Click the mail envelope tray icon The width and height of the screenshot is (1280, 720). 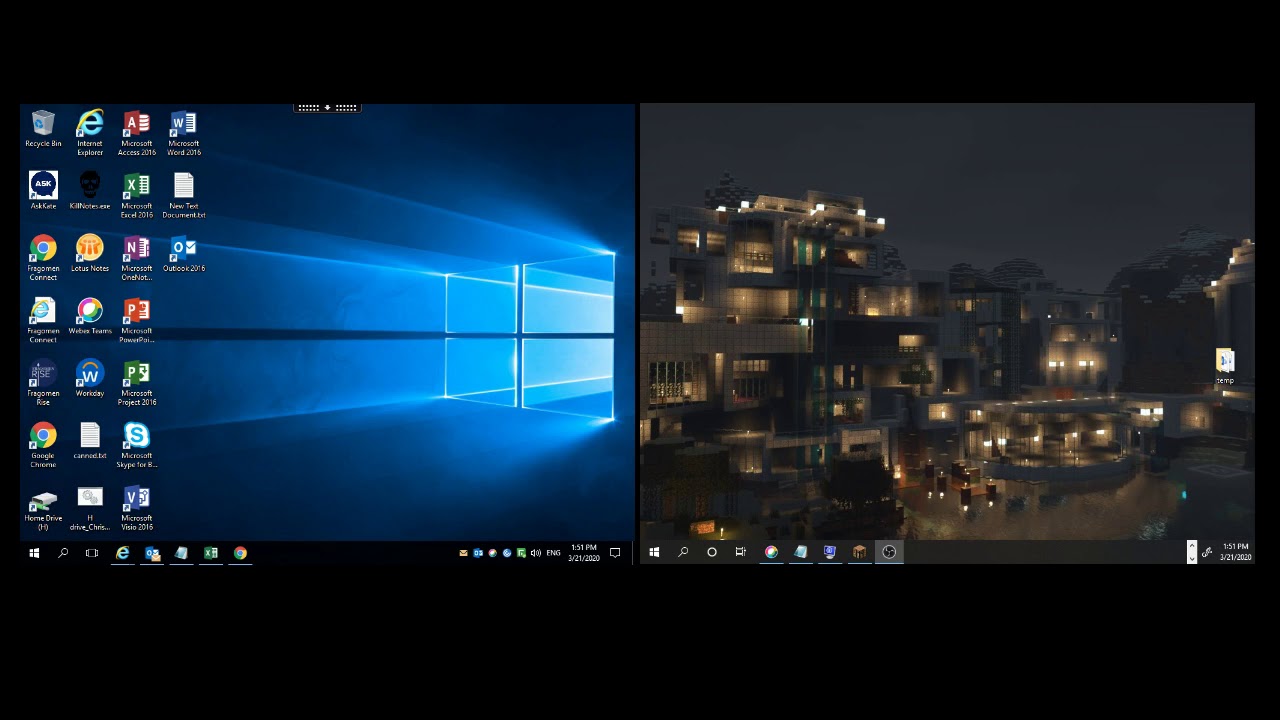click(463, 553)
